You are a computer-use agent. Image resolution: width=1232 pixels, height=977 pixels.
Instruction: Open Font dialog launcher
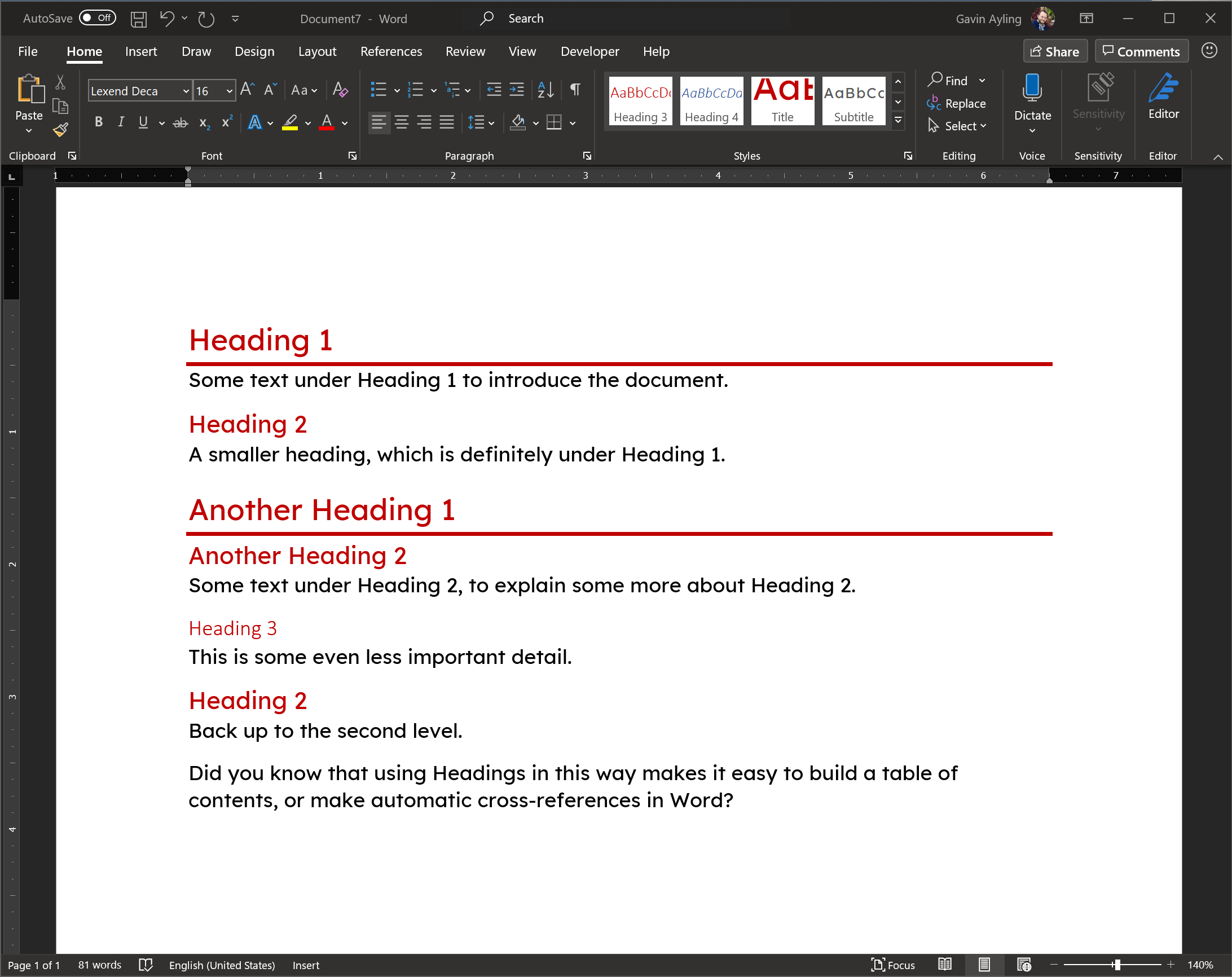353,155
